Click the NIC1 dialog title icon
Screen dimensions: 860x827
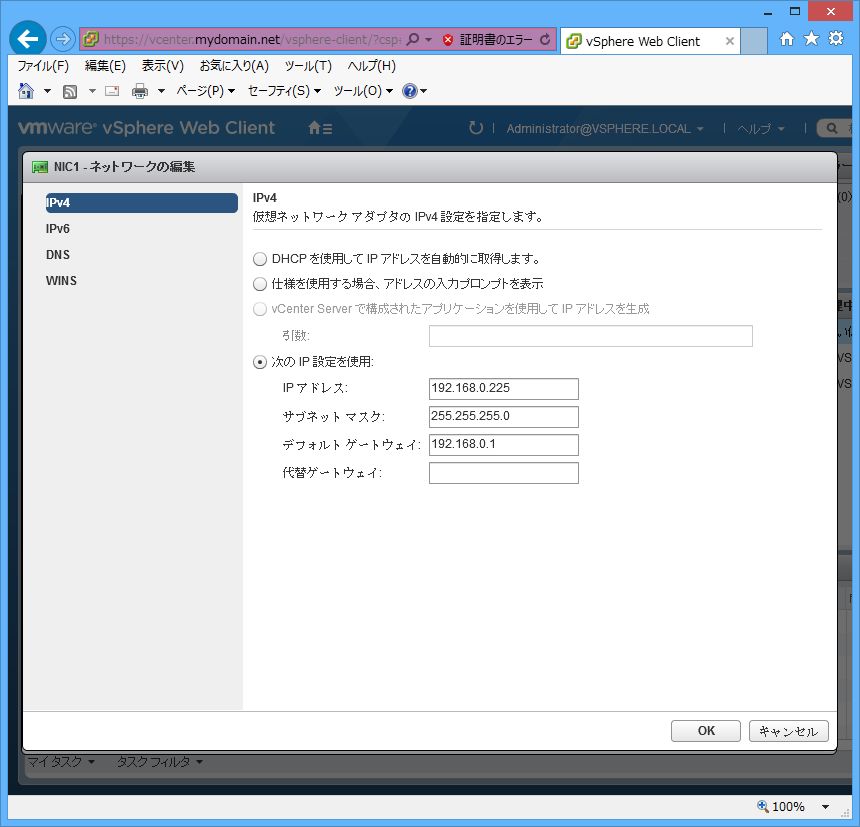click(x=40, y=167)
